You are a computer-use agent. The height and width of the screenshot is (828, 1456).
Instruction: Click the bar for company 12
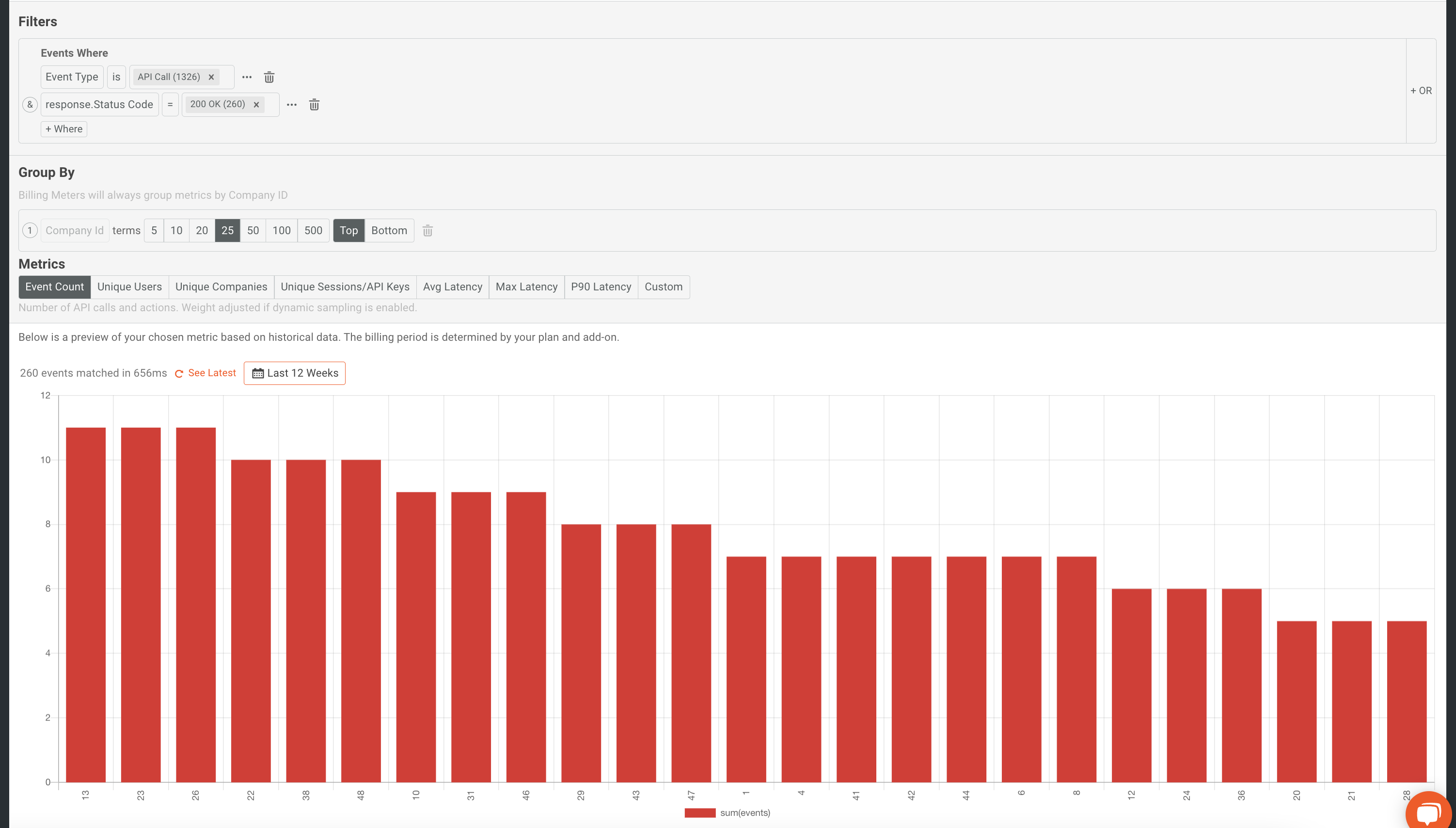click(1131, 685)
